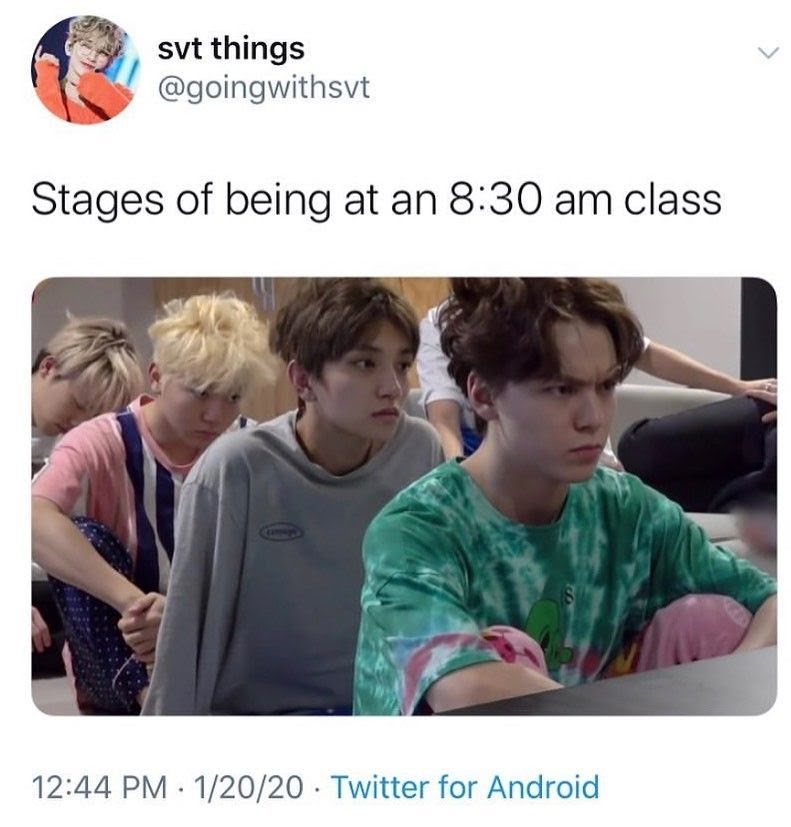Open the attached photo in the tweet
Screen dimensions: 791x827
point(404,496)
